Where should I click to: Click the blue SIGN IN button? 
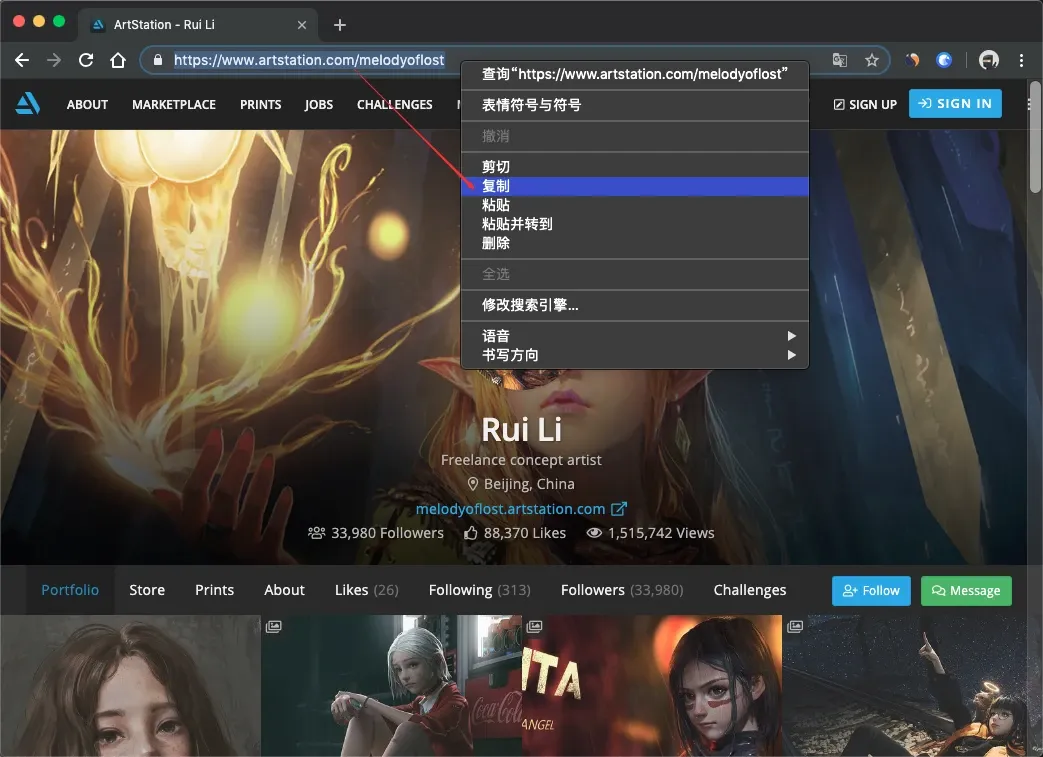pos(955,104)
